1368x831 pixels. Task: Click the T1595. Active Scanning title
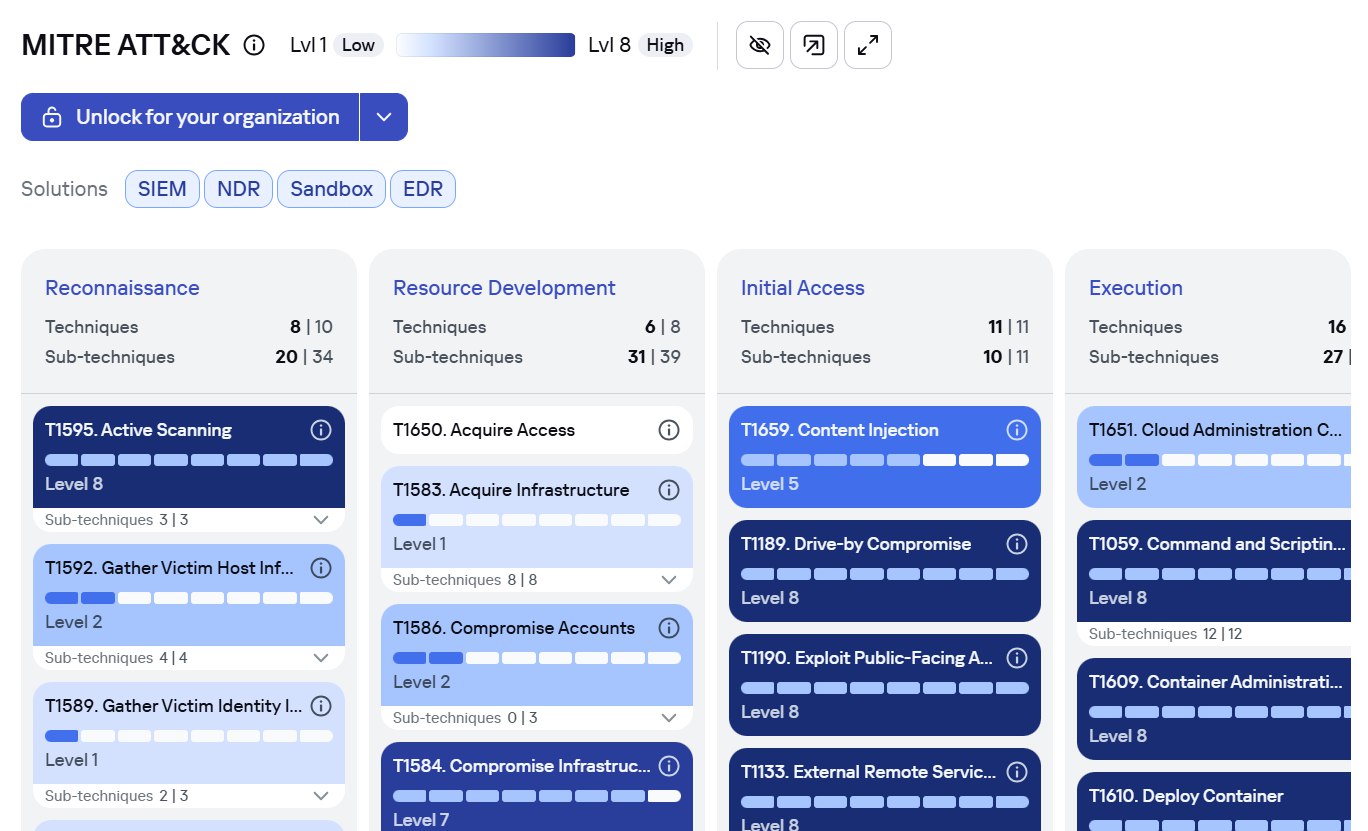click(138, 430)
